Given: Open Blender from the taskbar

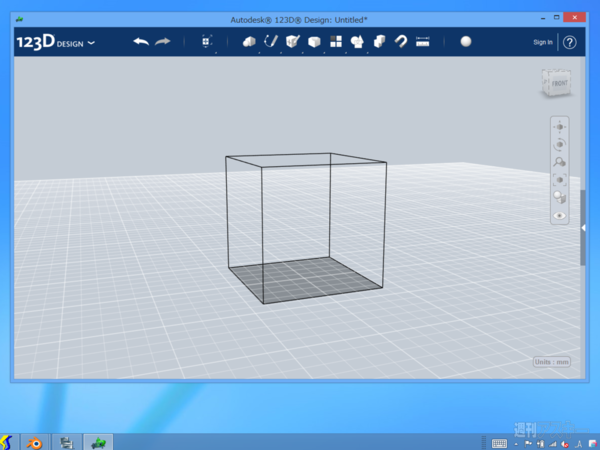Looking at the screenshot, I should [34, 443].
